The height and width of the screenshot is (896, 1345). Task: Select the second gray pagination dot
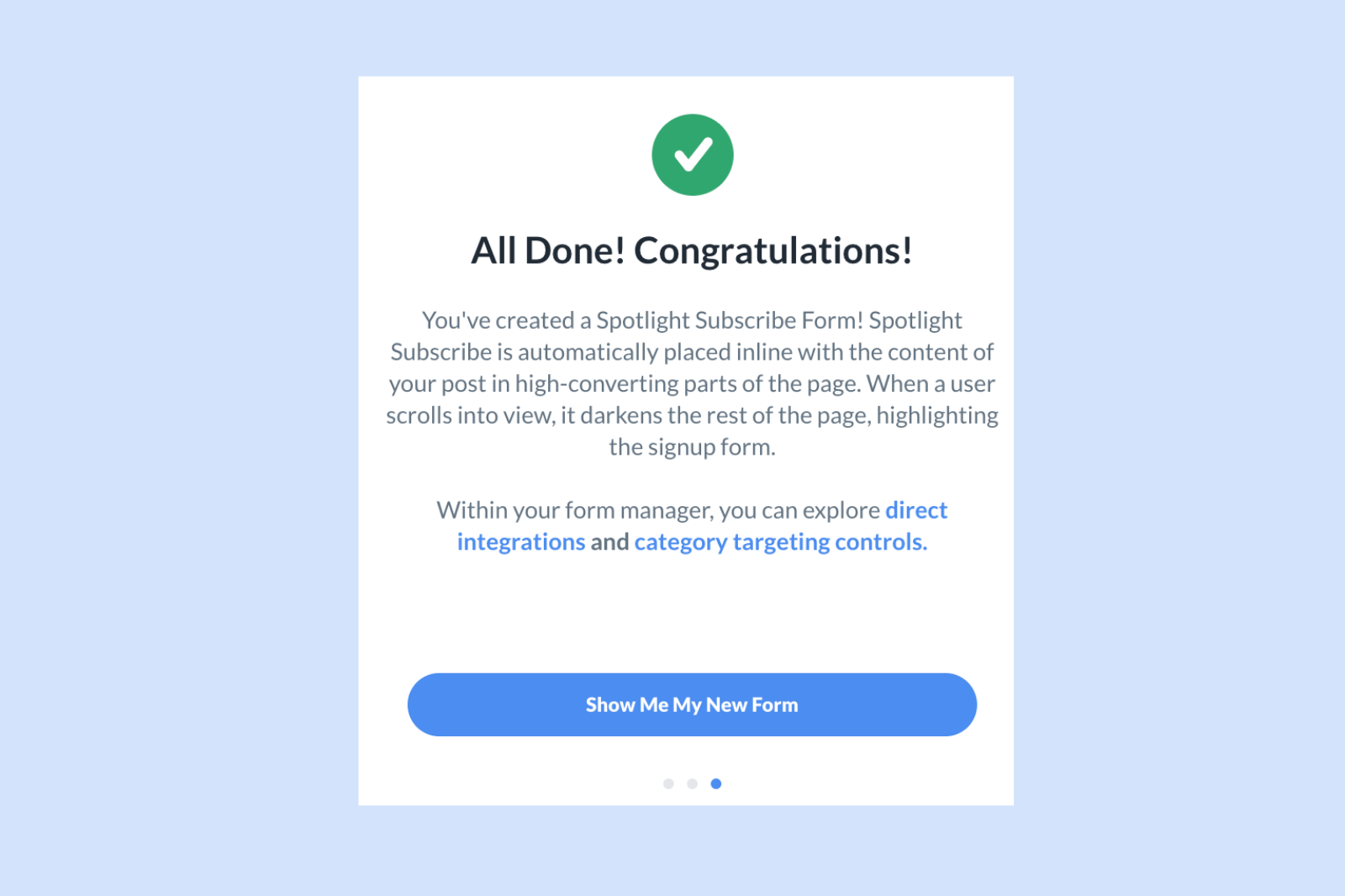(x=692, y=783)
